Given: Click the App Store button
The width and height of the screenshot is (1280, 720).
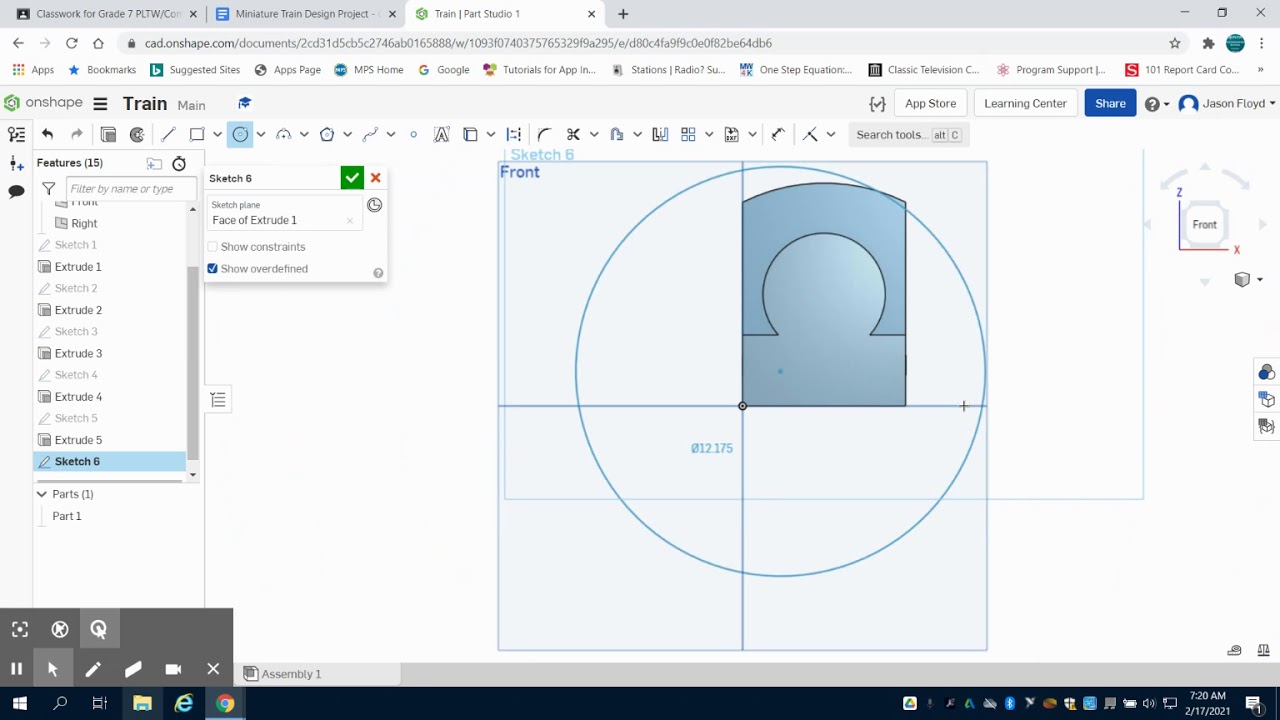Looking at the screenshot, I should coord(930,103).
